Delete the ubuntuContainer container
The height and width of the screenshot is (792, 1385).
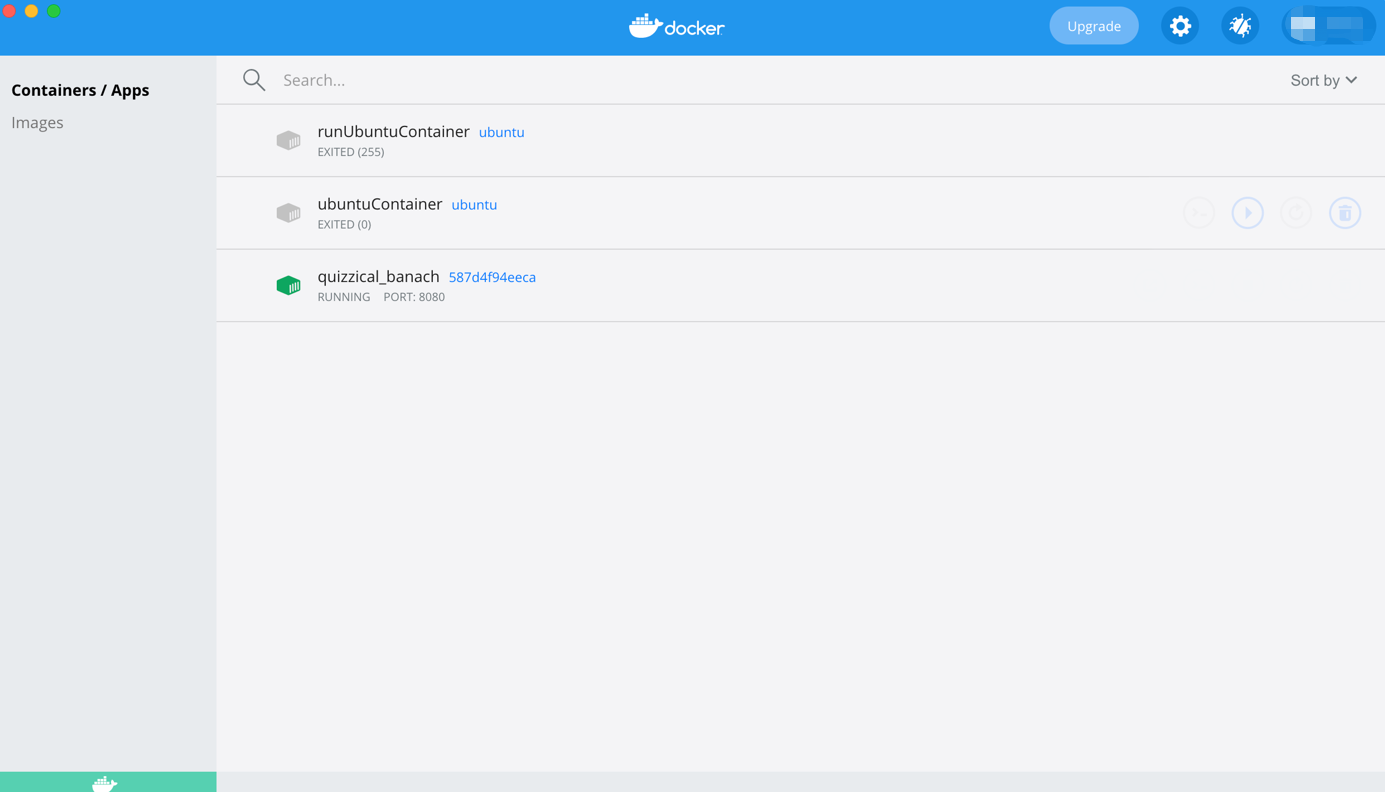click(1344, 212)
